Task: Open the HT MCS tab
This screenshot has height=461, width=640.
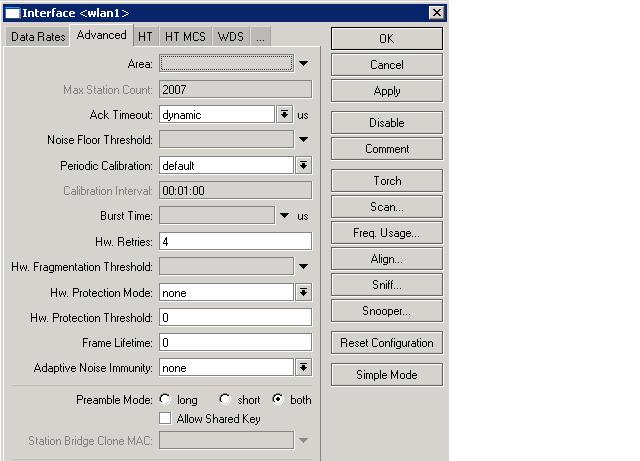Action: [185, 37]
